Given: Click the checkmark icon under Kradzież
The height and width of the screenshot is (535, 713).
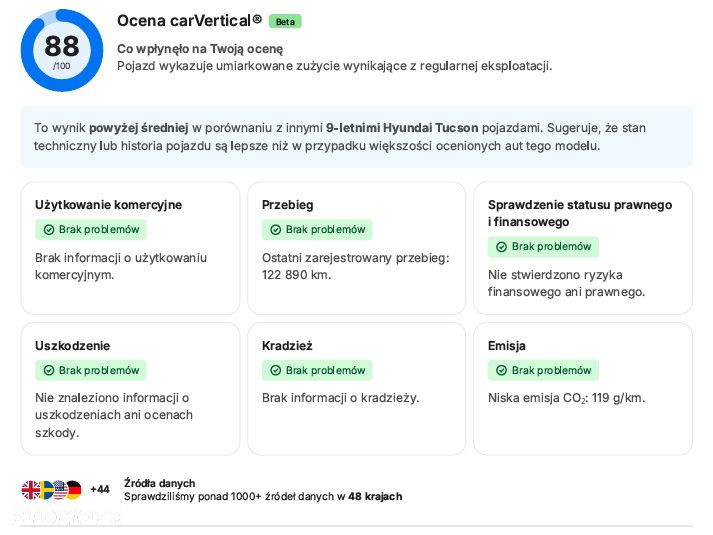Looking at the screenshot, I should 276,370.
